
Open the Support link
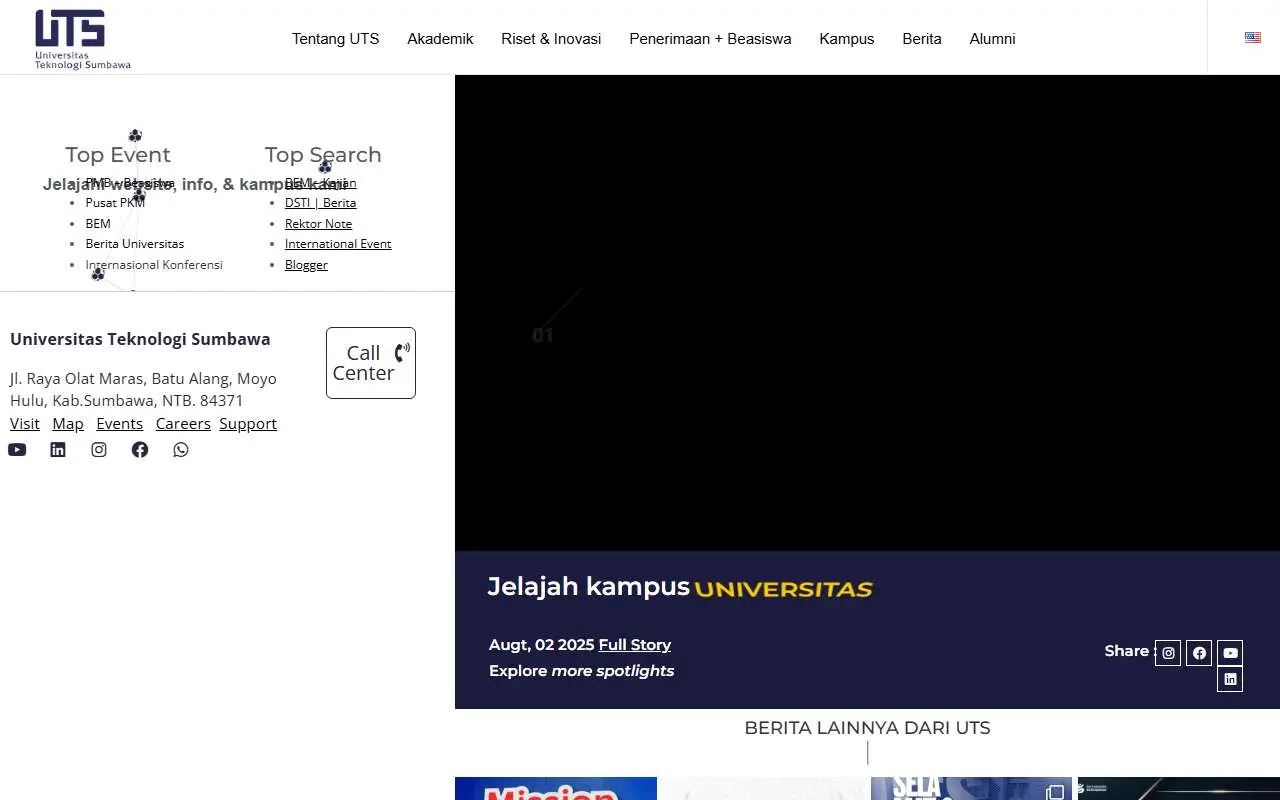tap(248, 424)
